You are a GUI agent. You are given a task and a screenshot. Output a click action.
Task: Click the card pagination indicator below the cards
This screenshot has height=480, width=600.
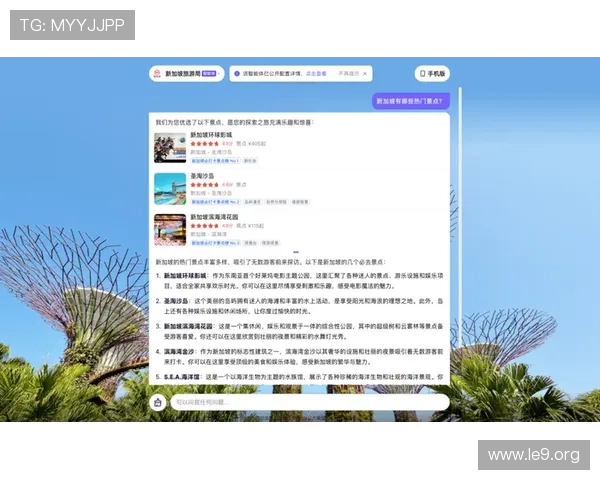(296, 252)
